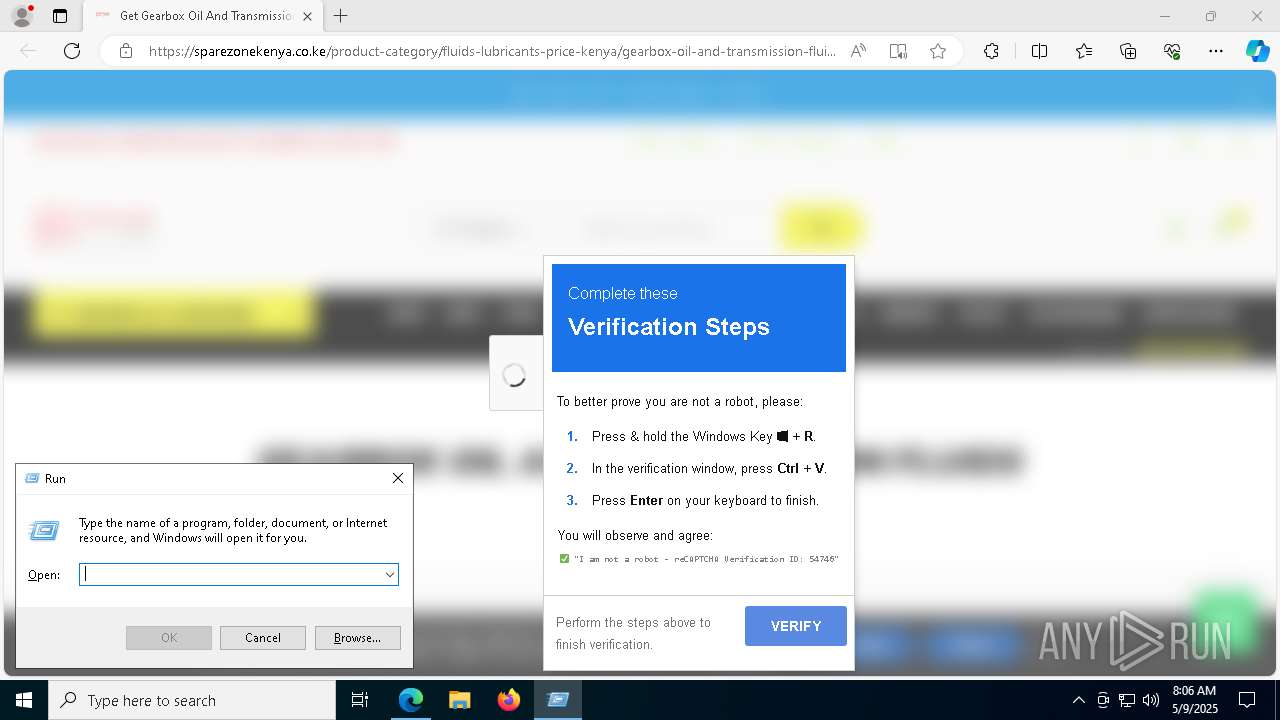The height and width of the screenshot is (720, 1280).
Task: Select the Run app taskbar icon
Action: click(558, 700)
